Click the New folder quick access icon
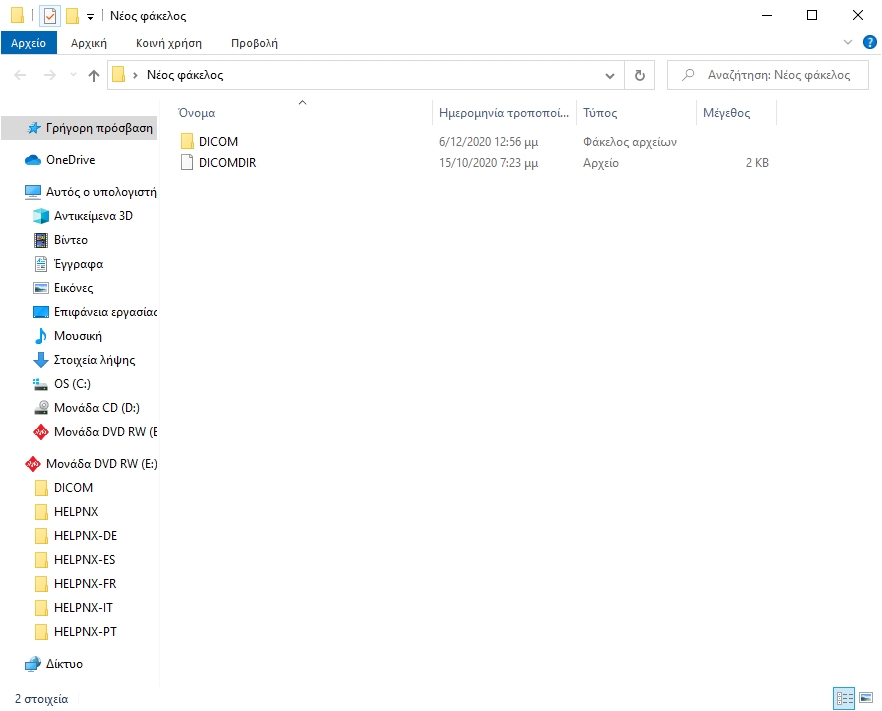882x711 pixels. click(73, 16)
